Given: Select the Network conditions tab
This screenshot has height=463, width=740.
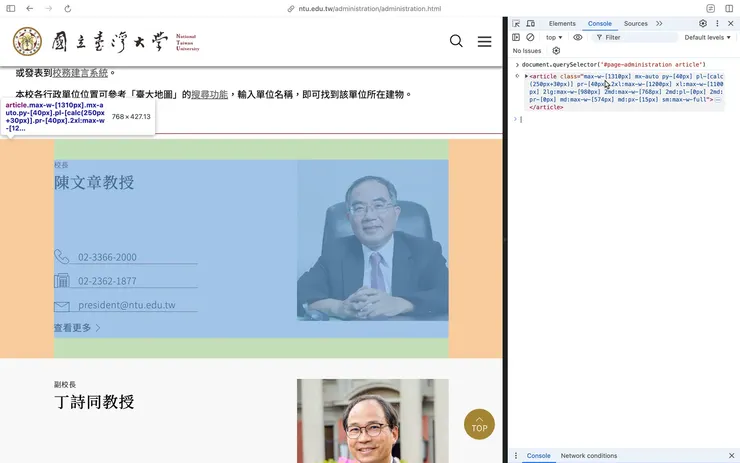Looking at the screenshot, I should click(589, 455).
